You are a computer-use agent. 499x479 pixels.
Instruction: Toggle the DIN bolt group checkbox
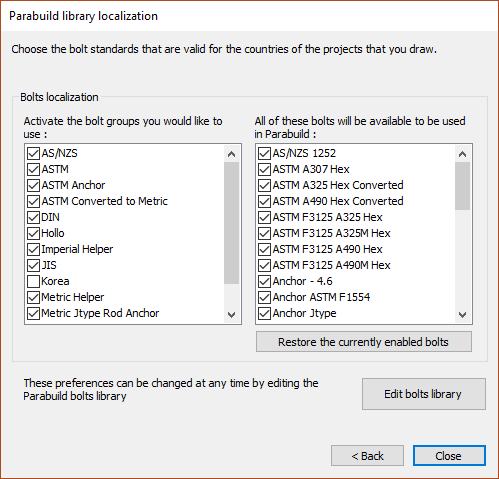[33, 217]
